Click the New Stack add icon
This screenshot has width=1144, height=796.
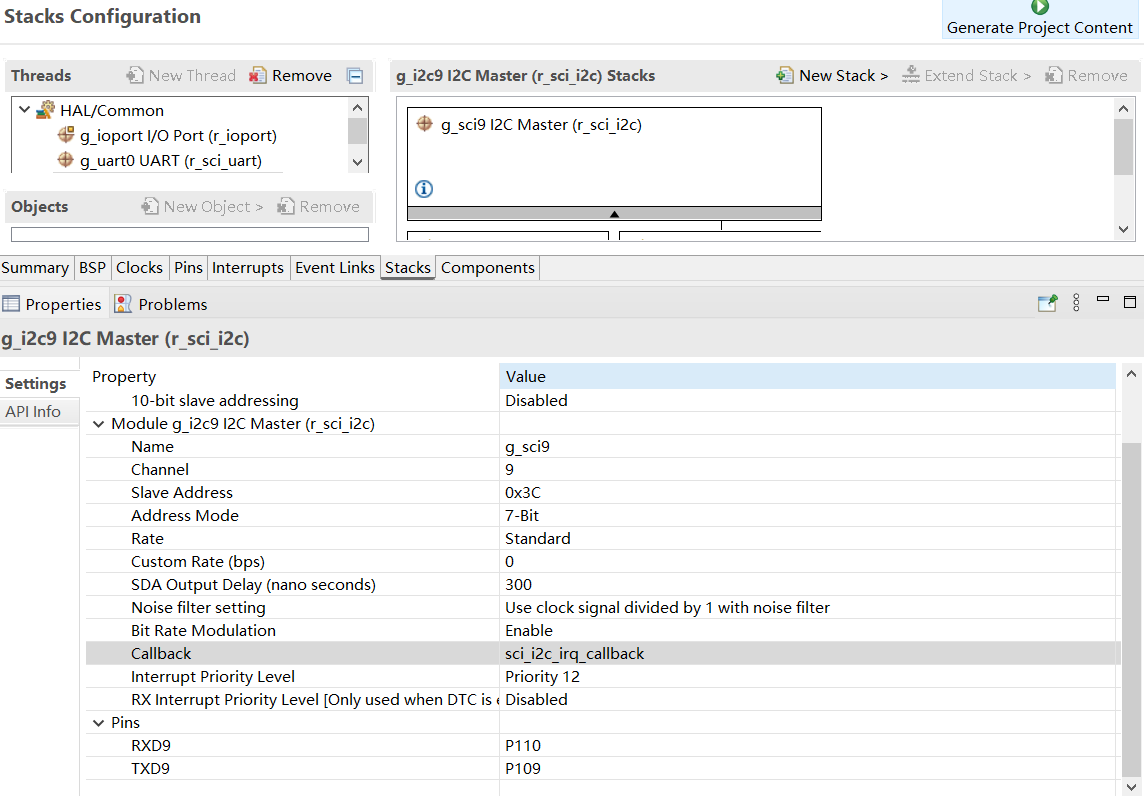[785, 75]
